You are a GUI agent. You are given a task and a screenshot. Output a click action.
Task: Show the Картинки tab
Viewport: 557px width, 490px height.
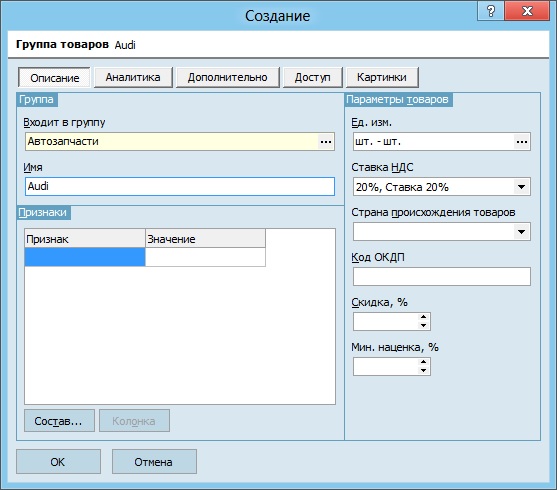tap(382, 77)
